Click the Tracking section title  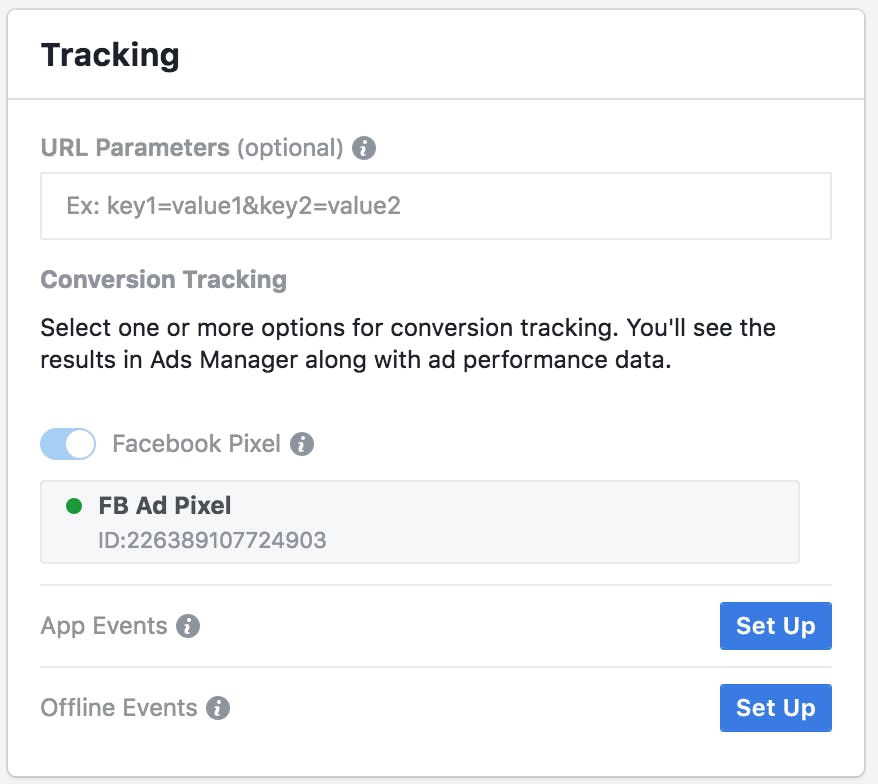pos(110,55)
